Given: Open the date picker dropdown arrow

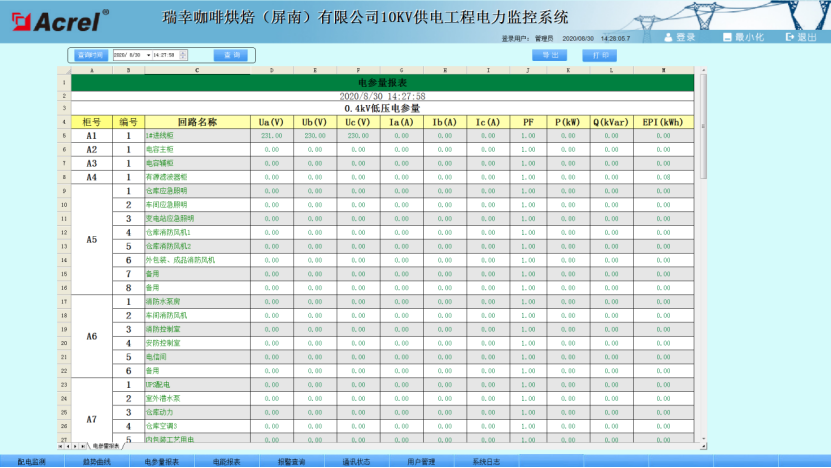Looking at the screenshot, I should click(148, 55).
